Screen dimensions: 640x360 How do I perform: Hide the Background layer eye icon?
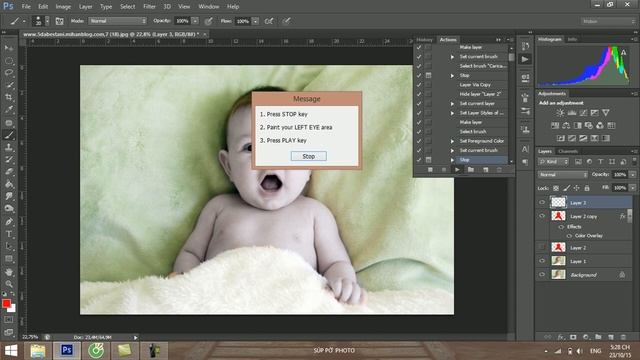542,275
